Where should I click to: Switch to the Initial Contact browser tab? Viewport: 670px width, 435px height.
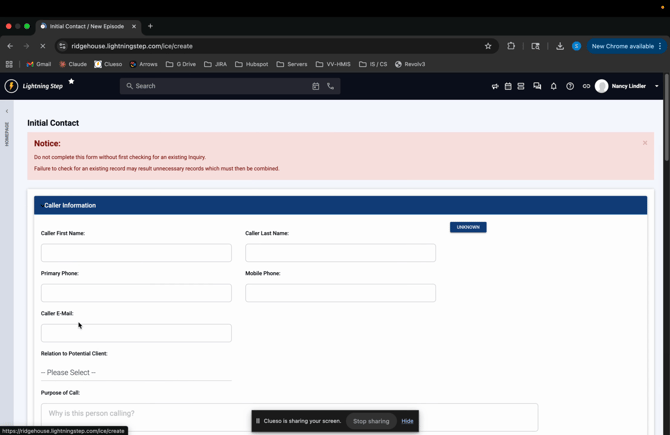86,26
